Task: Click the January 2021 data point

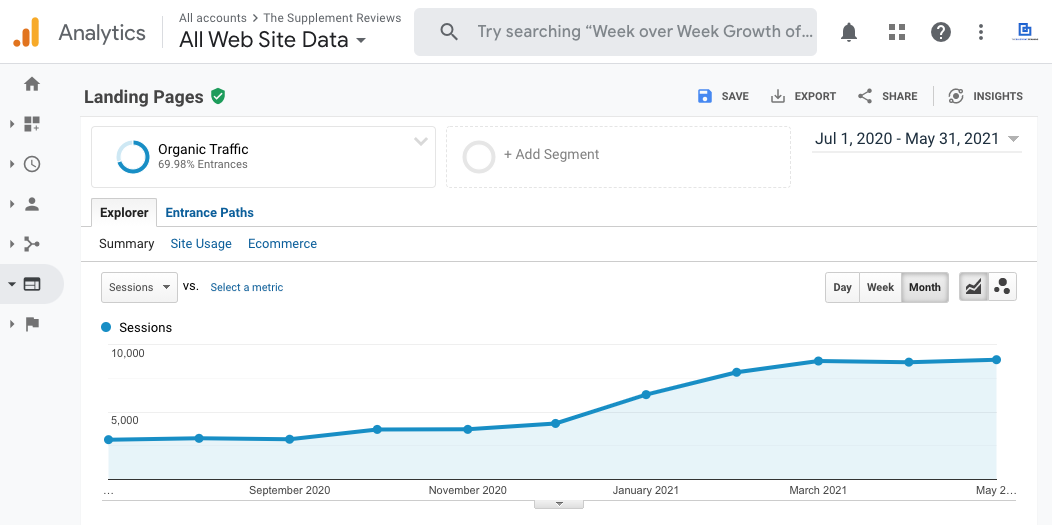Action: tap(646, 394)
